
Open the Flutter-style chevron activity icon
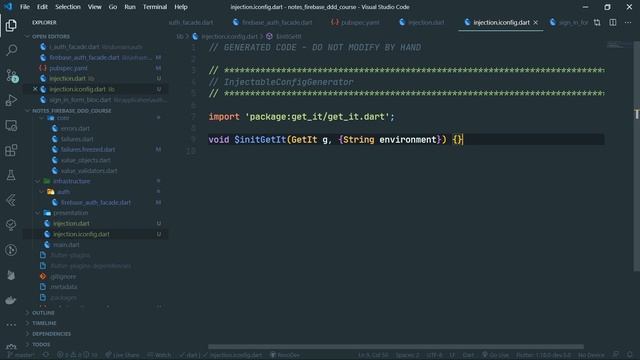(11, 200)
